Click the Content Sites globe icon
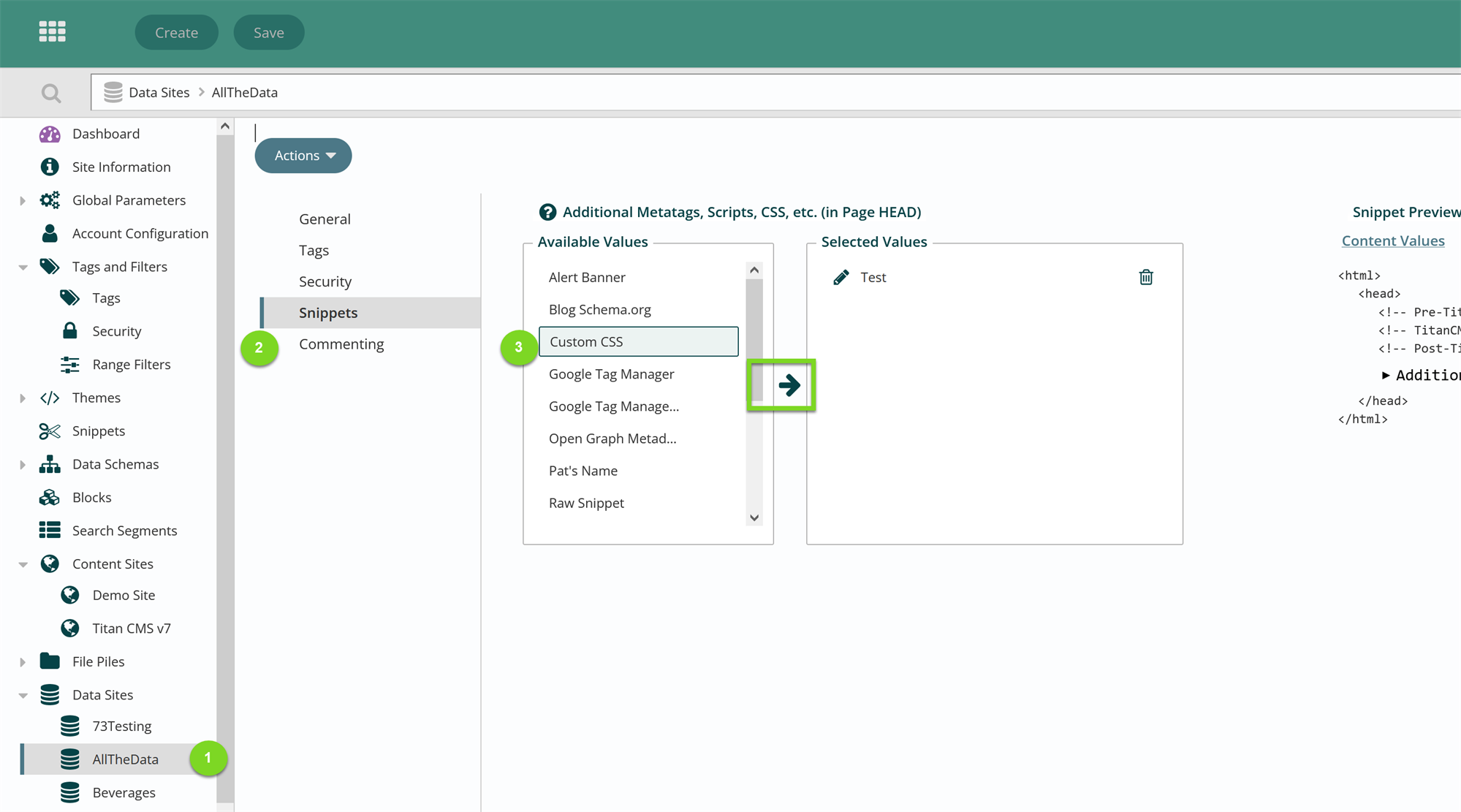1461x812 pixels. tap(50, 564)
